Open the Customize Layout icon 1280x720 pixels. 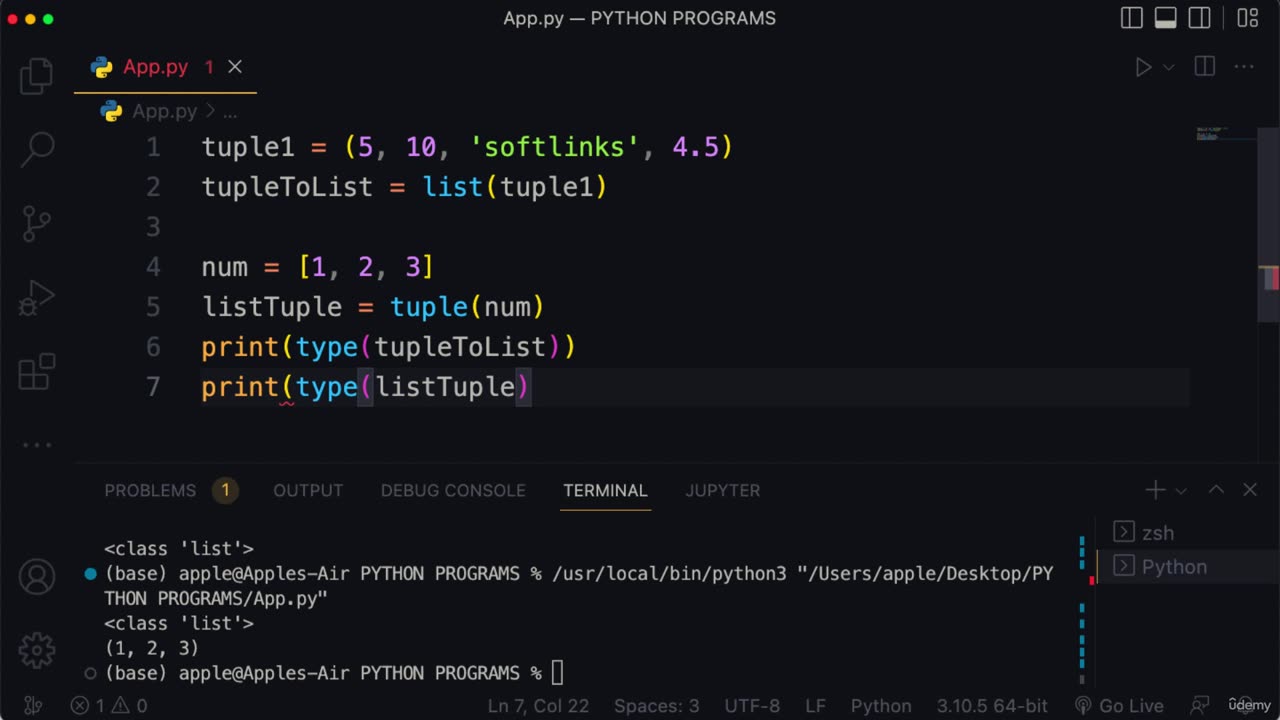pyautogui.click(x=1247, y=18)
